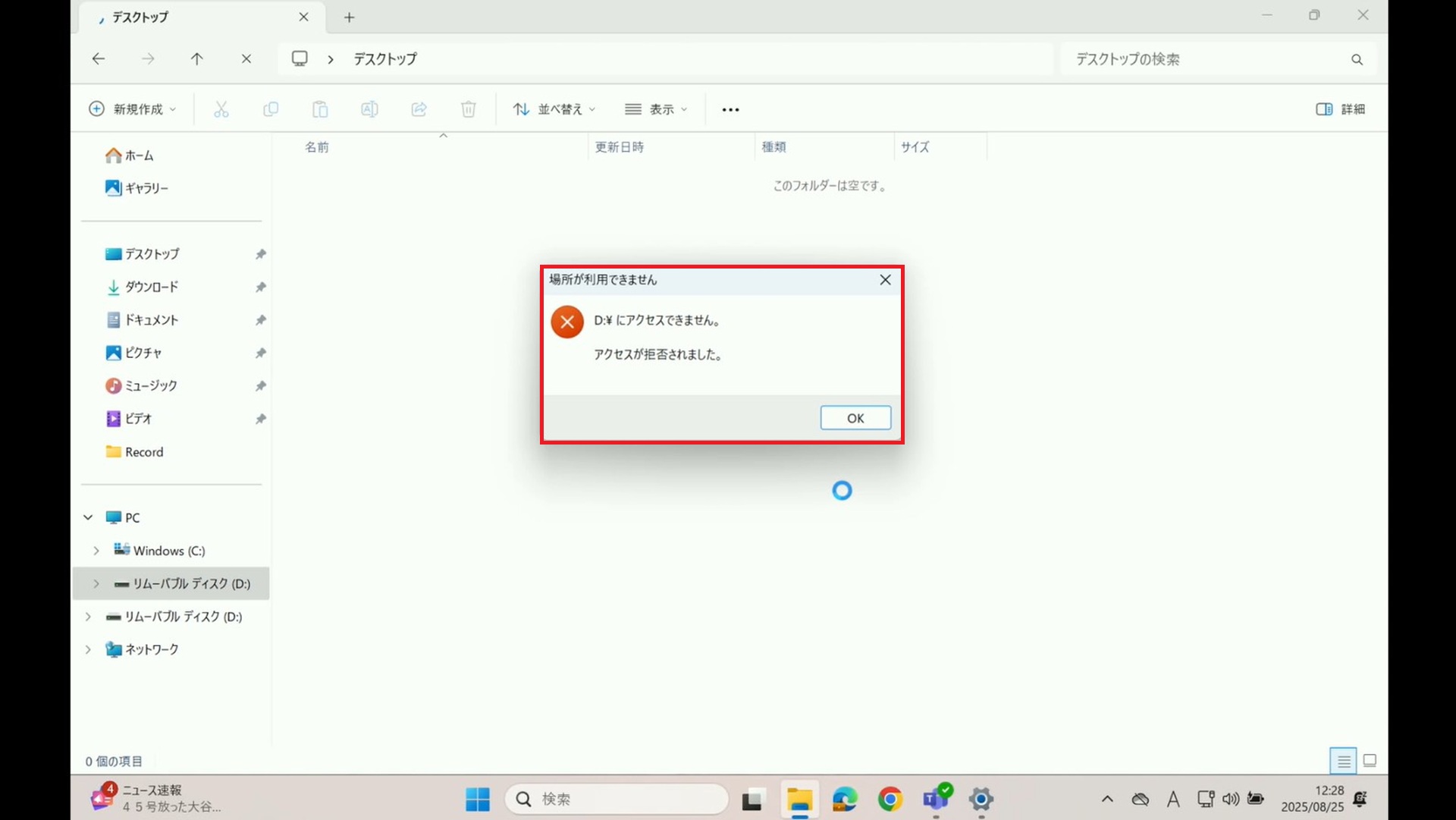This screenshot has height=820, width=1456.
Task: Close the error dialog with X
Action: pyautogui.click(x=885, y=280)
